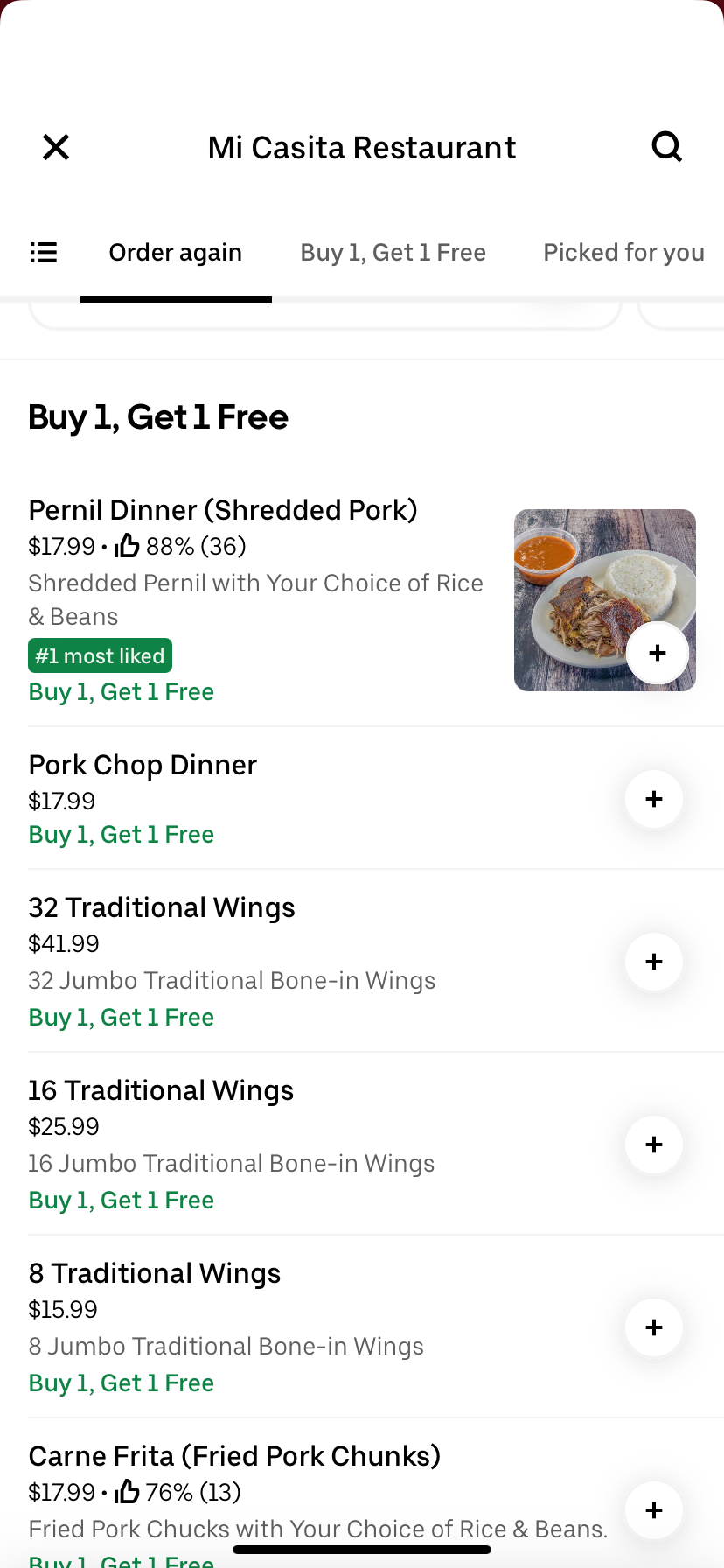Image resolution: width=724 pixels, height=1568 pixels.
Task: Go to the Picked for you tab
Action: (623, 253)
